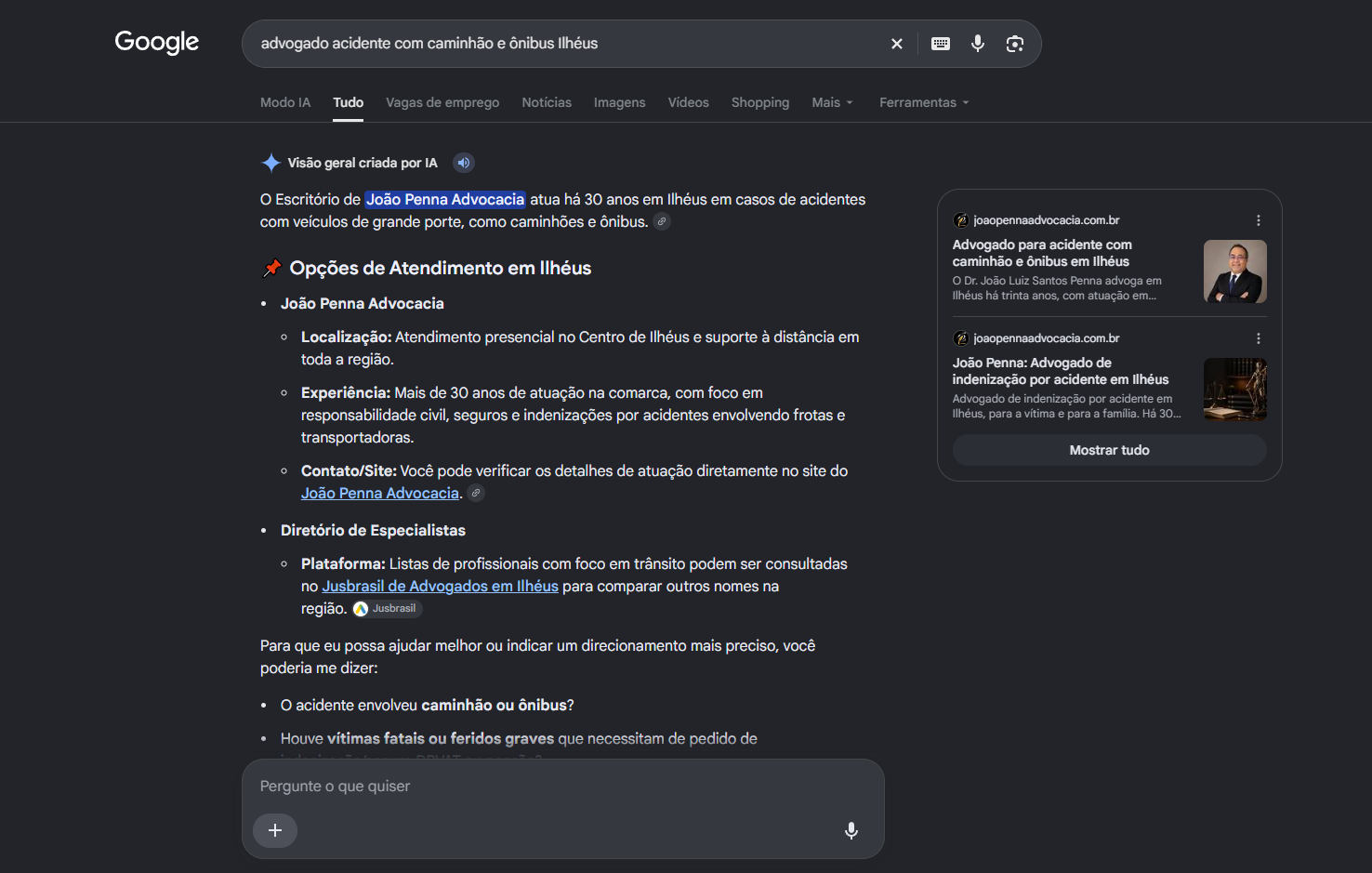Open the Vídeos tab

689,102
